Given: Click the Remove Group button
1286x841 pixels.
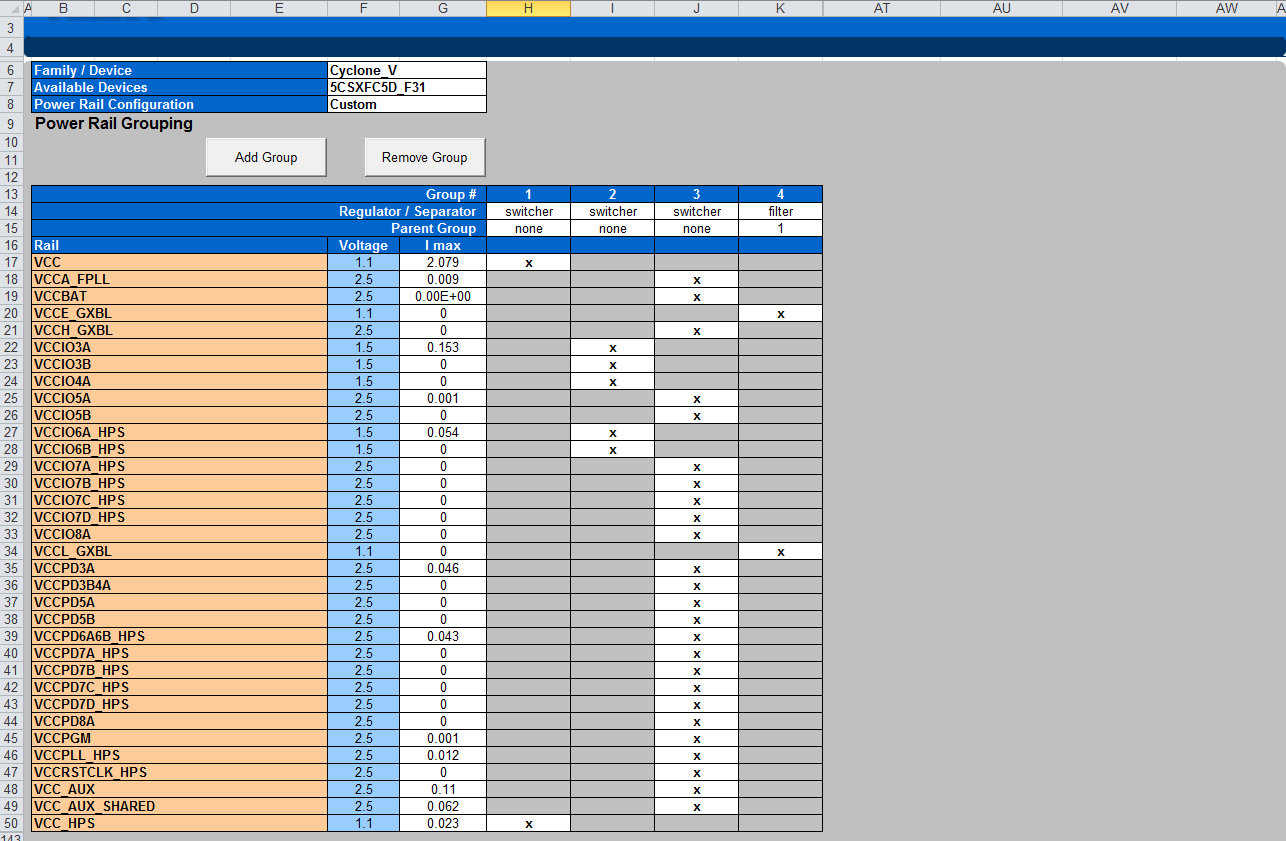Looking at the screenshot, I should tap(424, 157).
